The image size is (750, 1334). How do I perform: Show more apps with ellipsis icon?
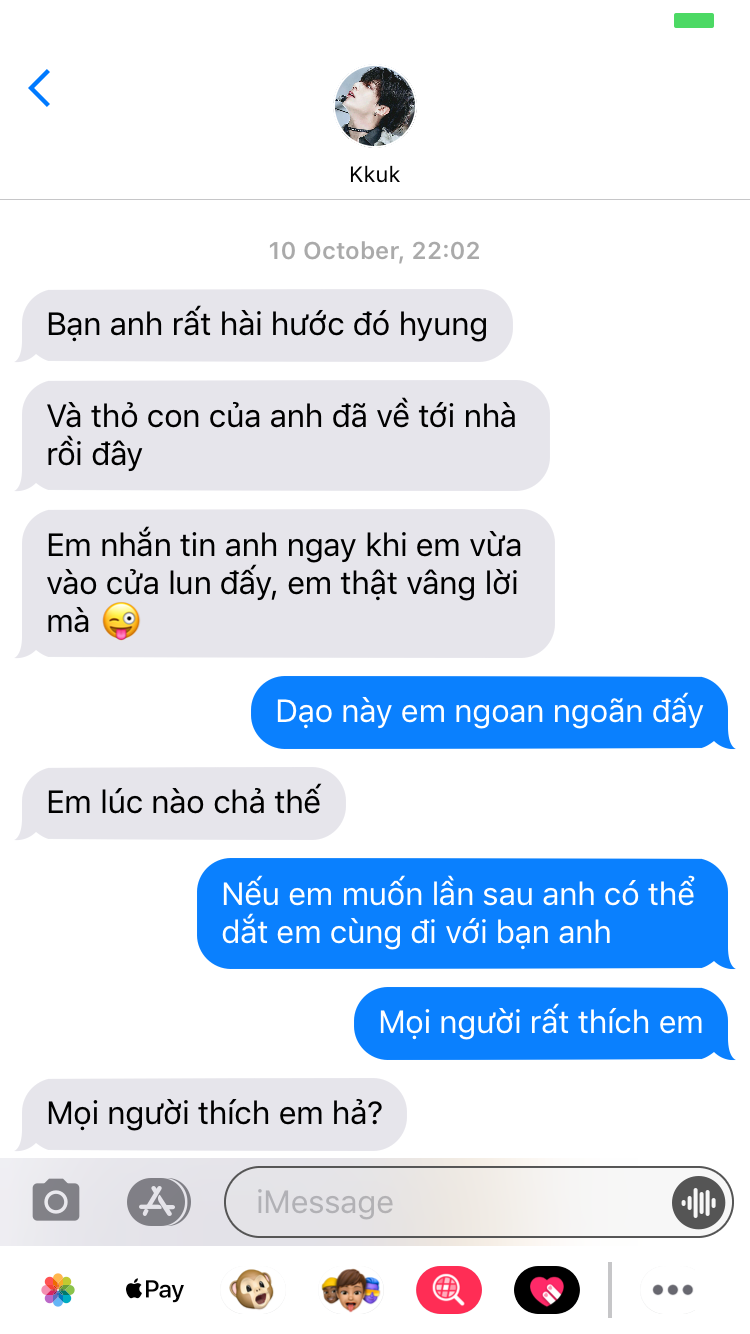coord(673,1290)
